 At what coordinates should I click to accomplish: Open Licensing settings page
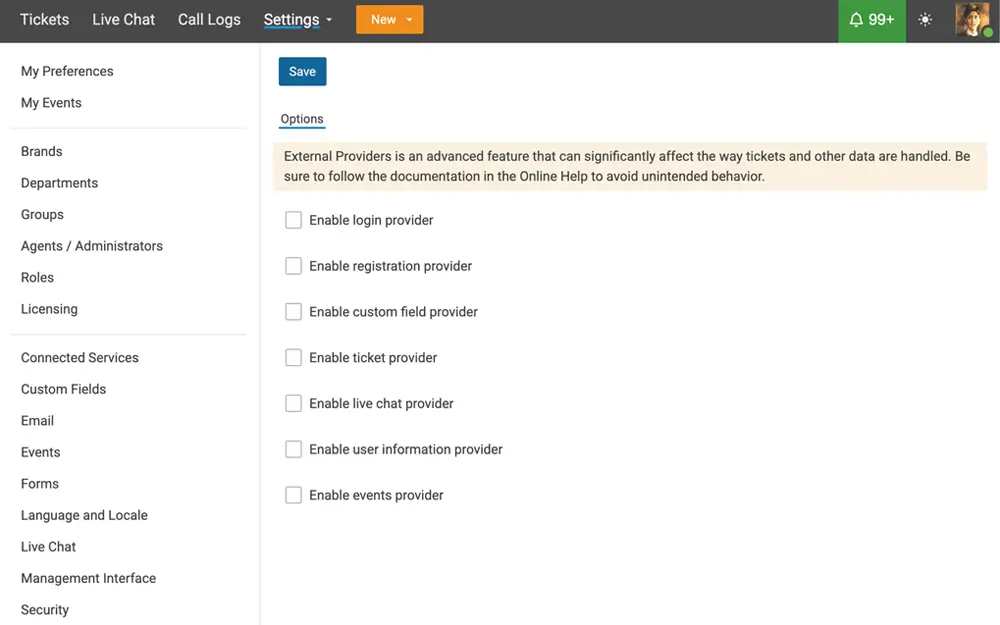point(49,309)
